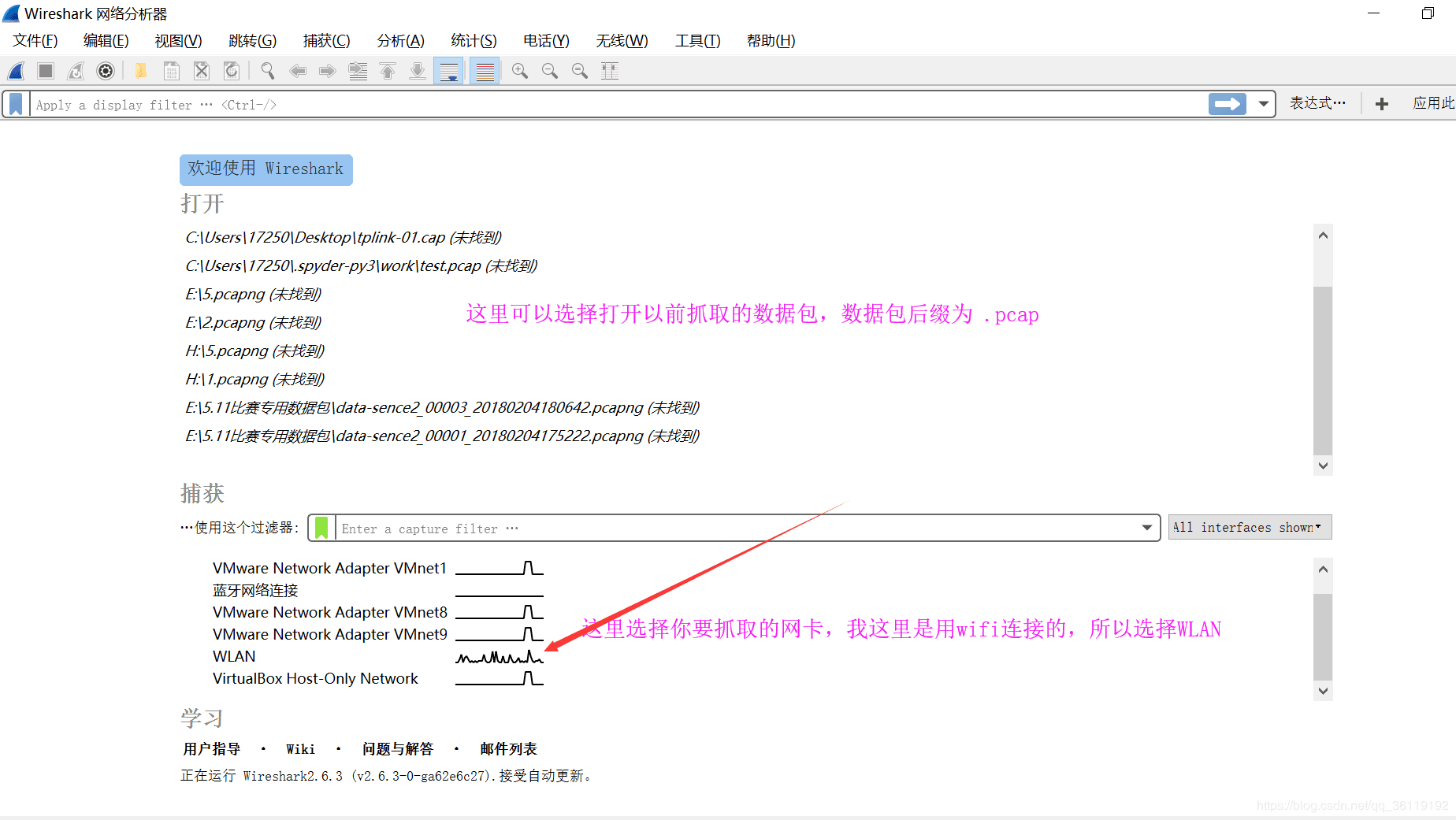Click into the display filter input field
Image resolution: width=1456 pixels, height=820 pixels.
pos(615,105)
